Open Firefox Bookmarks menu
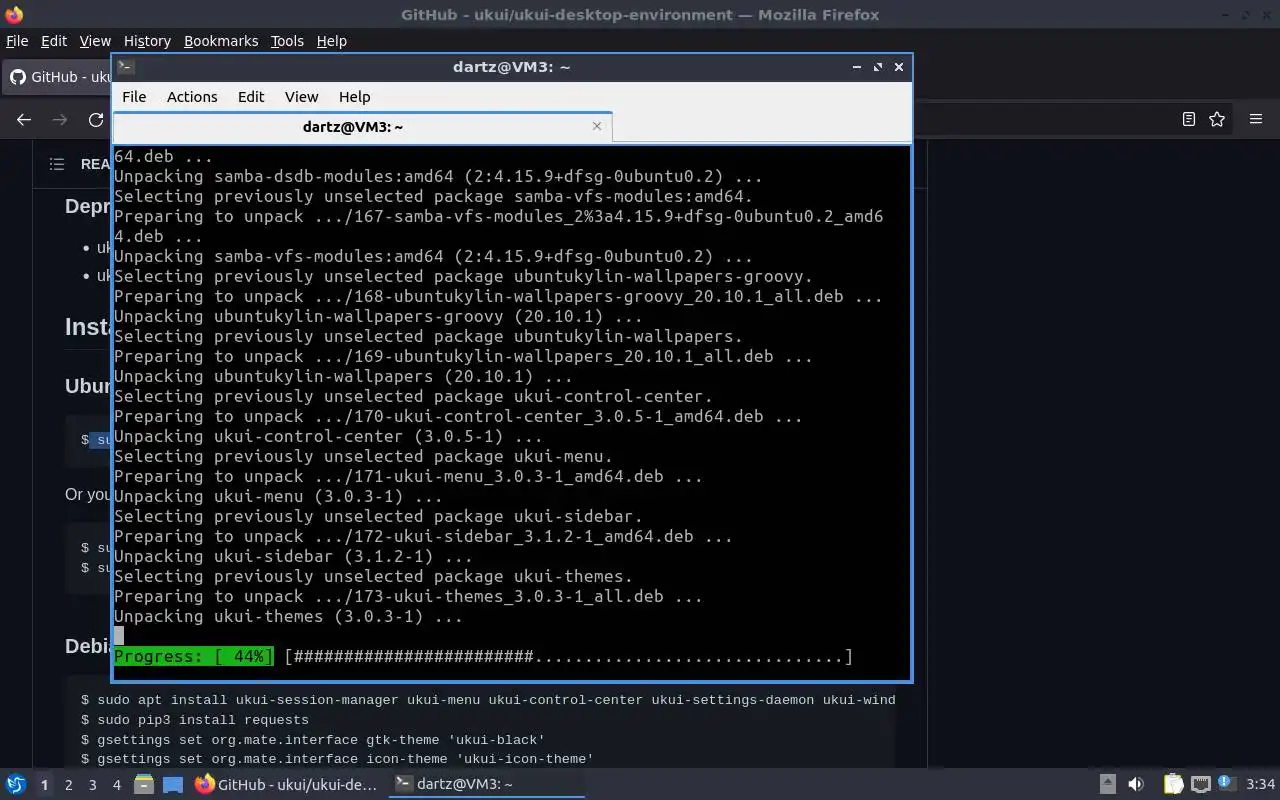Screen dimensions: 1280x800 coord(221,41)
